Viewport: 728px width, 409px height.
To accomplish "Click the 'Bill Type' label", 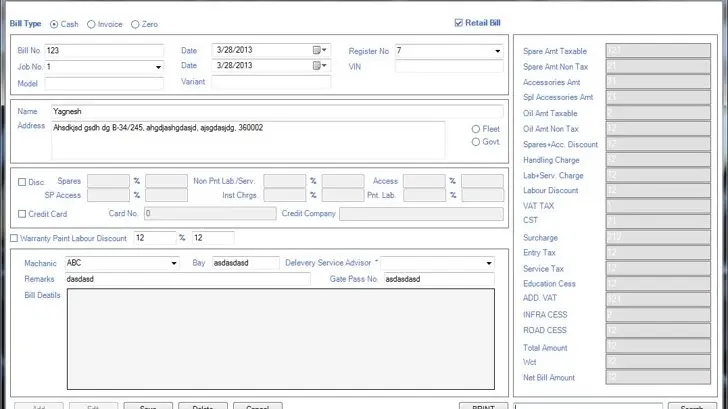I will coord(26,24).
